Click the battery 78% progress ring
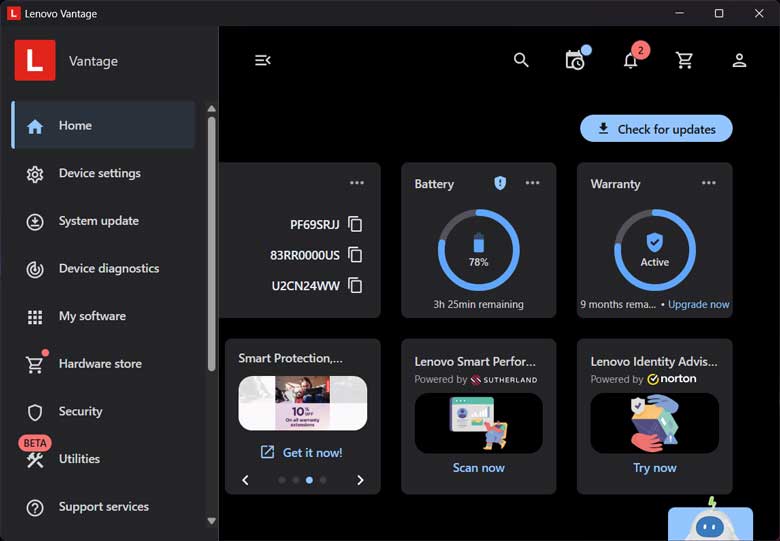 (479, 250)
